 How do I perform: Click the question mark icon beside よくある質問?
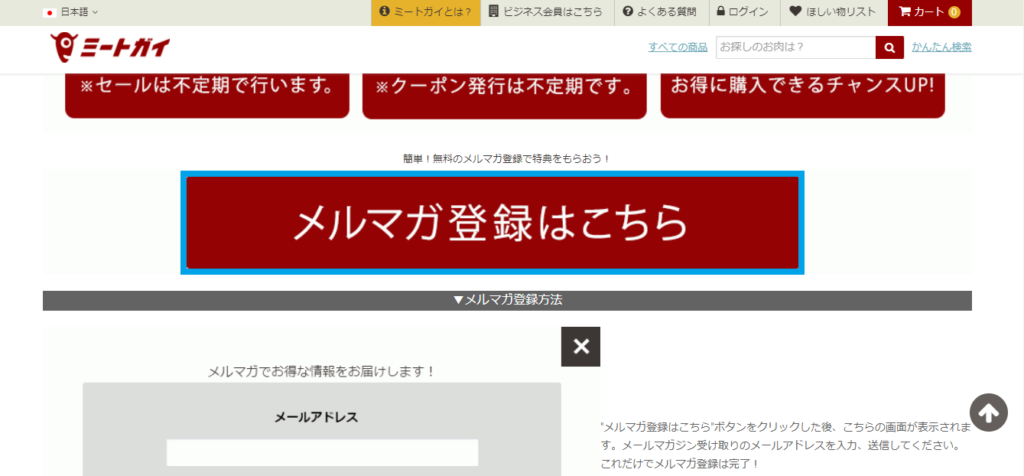(x=627, y=12)
